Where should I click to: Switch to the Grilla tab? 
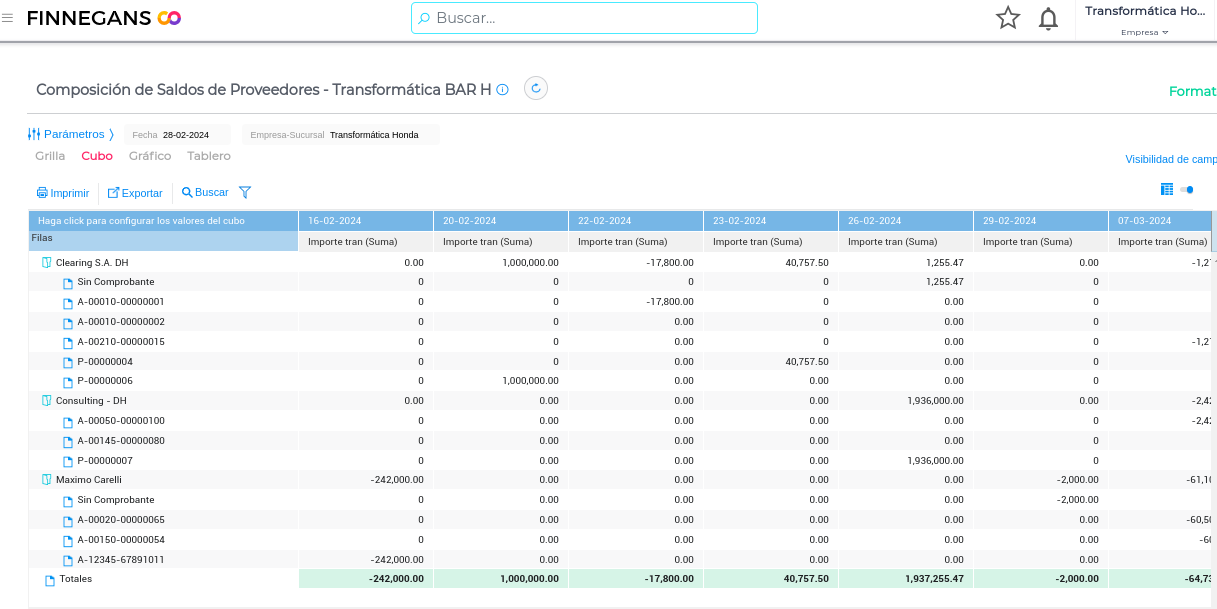(x=50, y=156)
